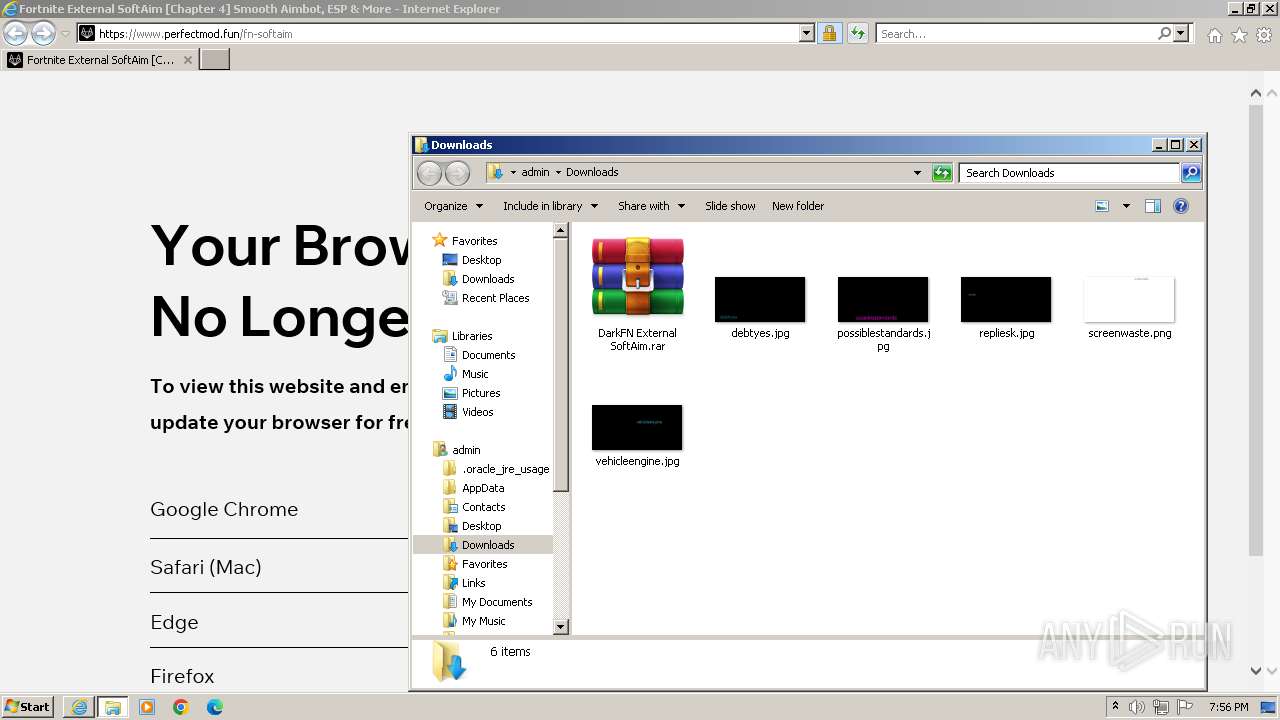This screenshot has height=720, width=1280.
Task: Click Internet Explorer back button
Action: (x=15, y=34)
